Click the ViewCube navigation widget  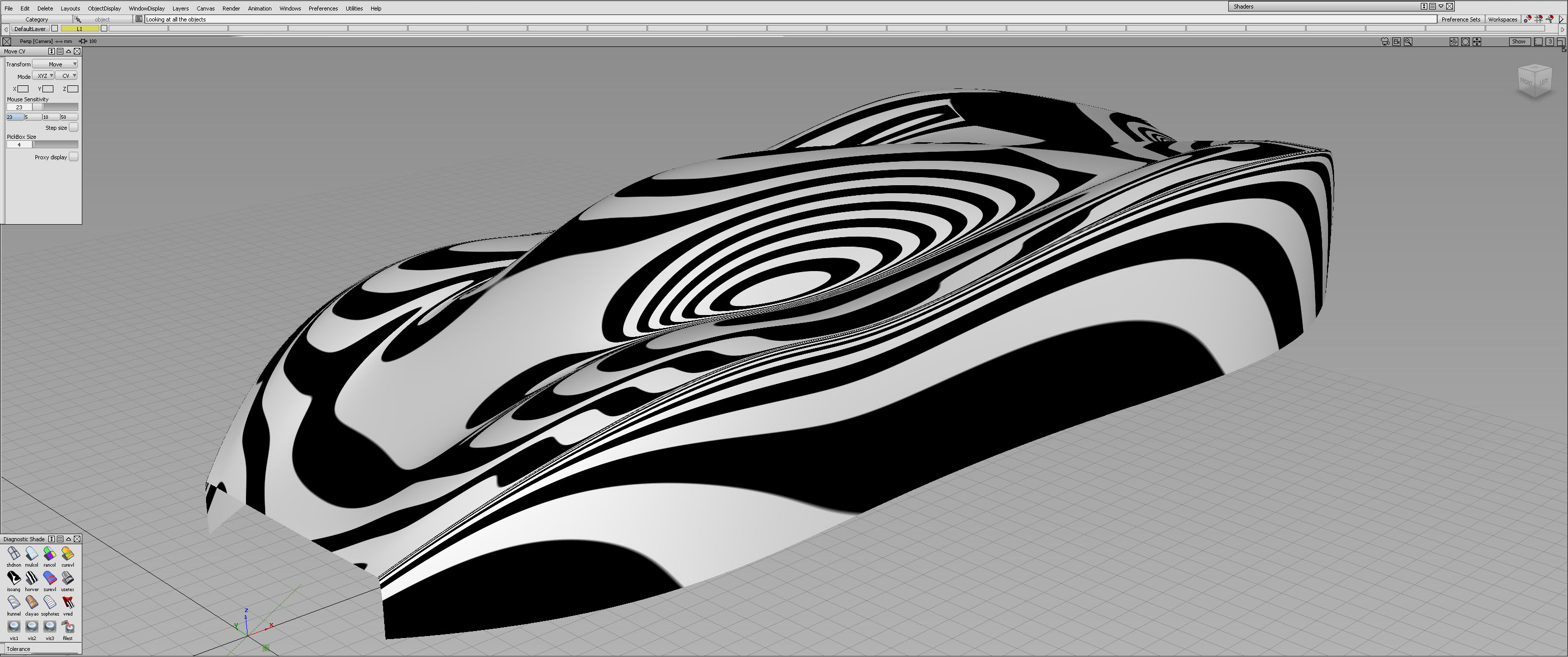tap(1535, 81)
